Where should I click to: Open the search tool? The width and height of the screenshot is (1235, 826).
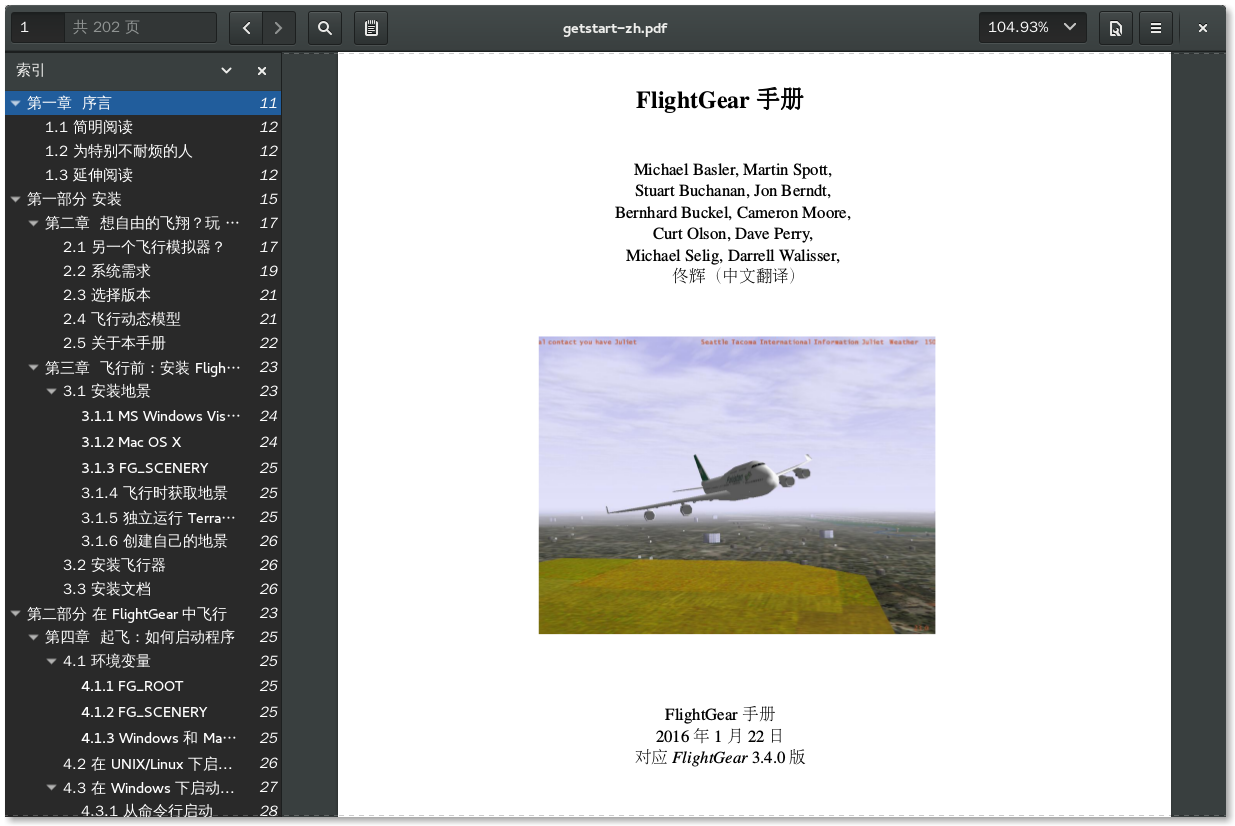tap(324, 28)
